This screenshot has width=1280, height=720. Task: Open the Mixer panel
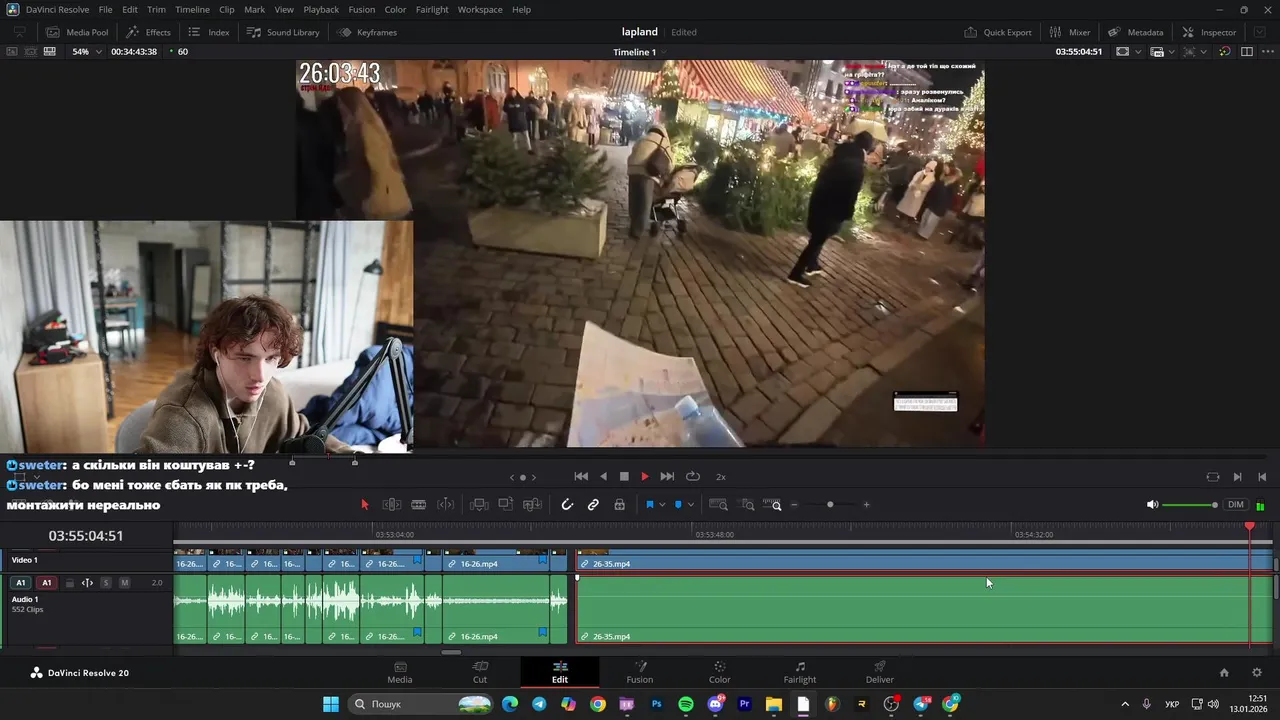[1069, 32]
